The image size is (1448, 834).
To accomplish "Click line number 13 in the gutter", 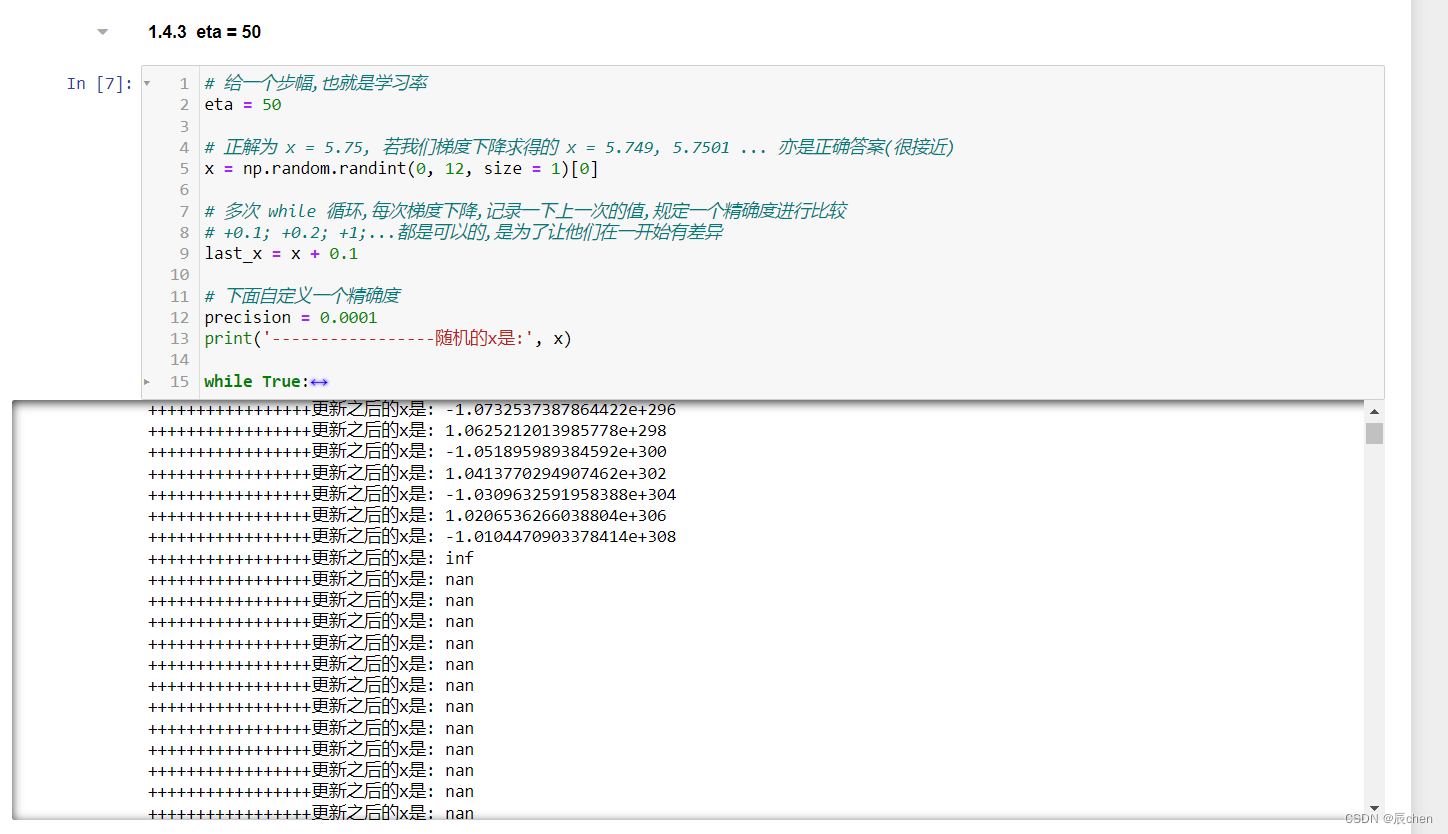I will (179, 338).
